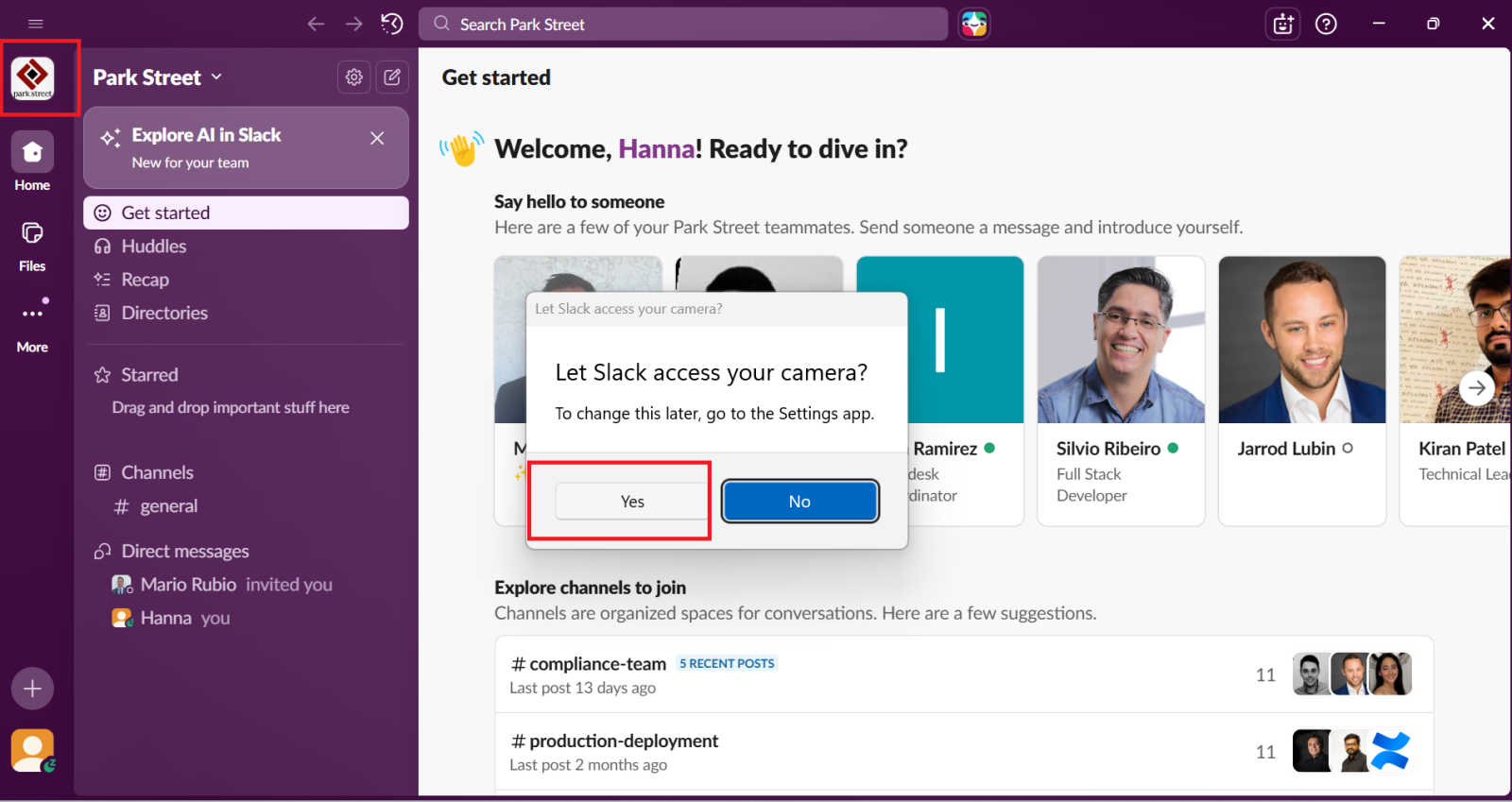This screenshot has height=802, width=1512.
Task: Click the 5 RECENT POSTS badge
Action: (727, 663)
